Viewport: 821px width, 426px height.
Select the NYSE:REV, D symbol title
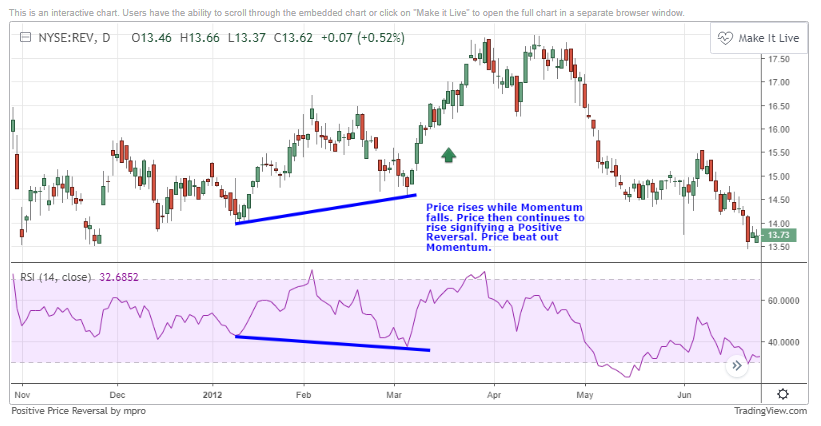[74, 38]
